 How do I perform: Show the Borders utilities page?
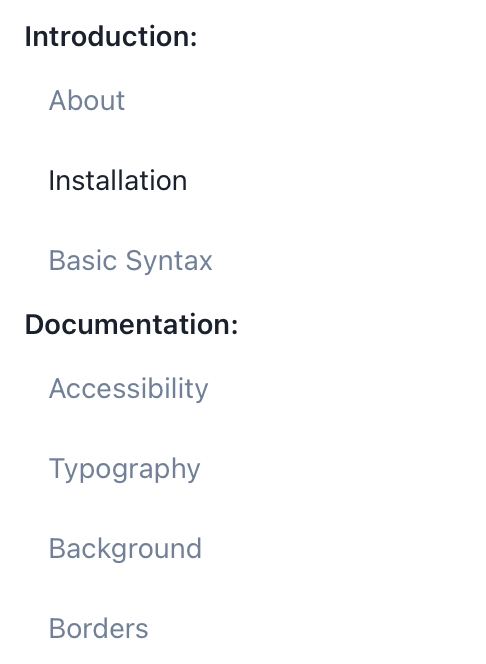[98, 628]
